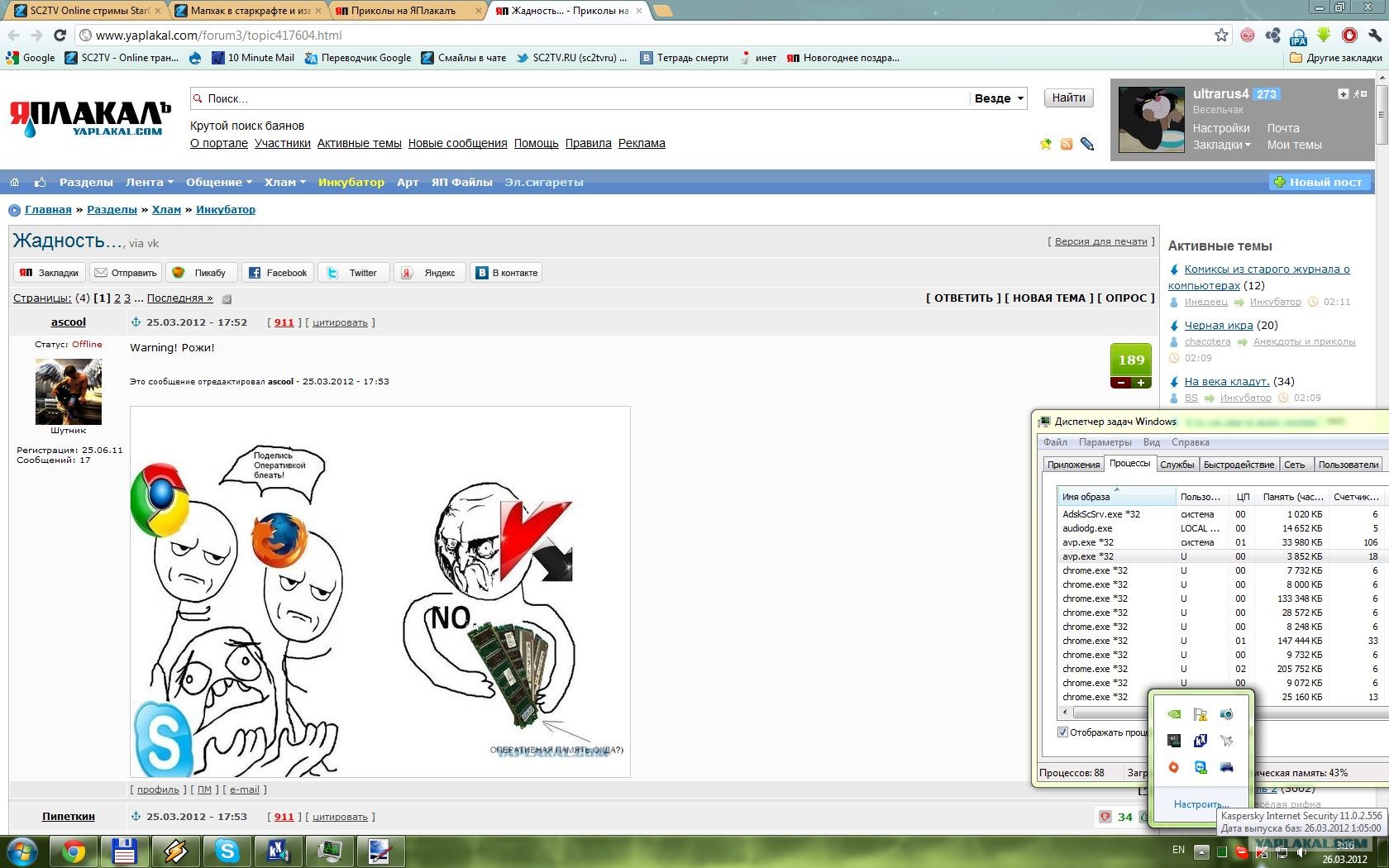Viewport: 1389px width, 868px height.
Task: Open the Параметры menu in Task Manager
Action: click(1105, 442)
